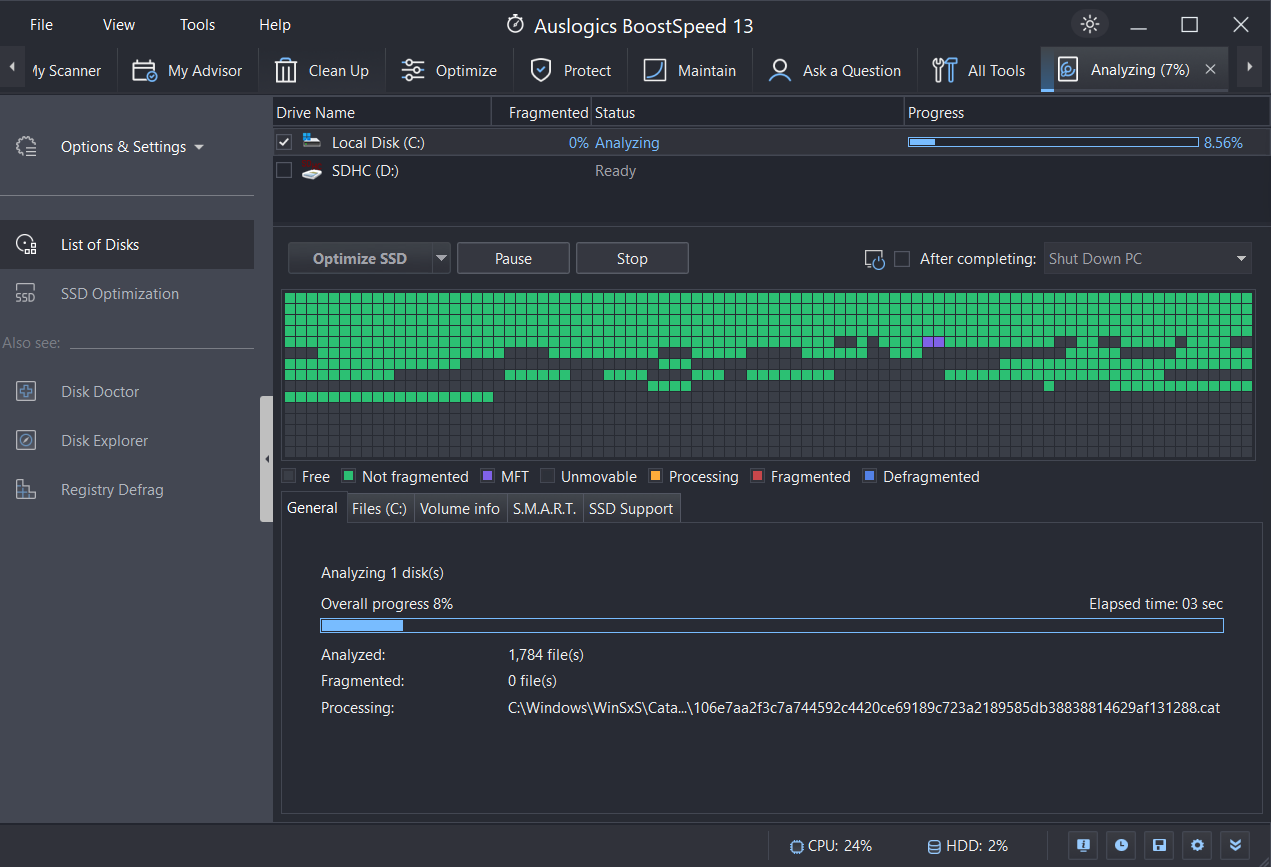The image size is (1271, 867).
Task: Click the clock scheduler icon in status bar
Action: pos(1121,845)
